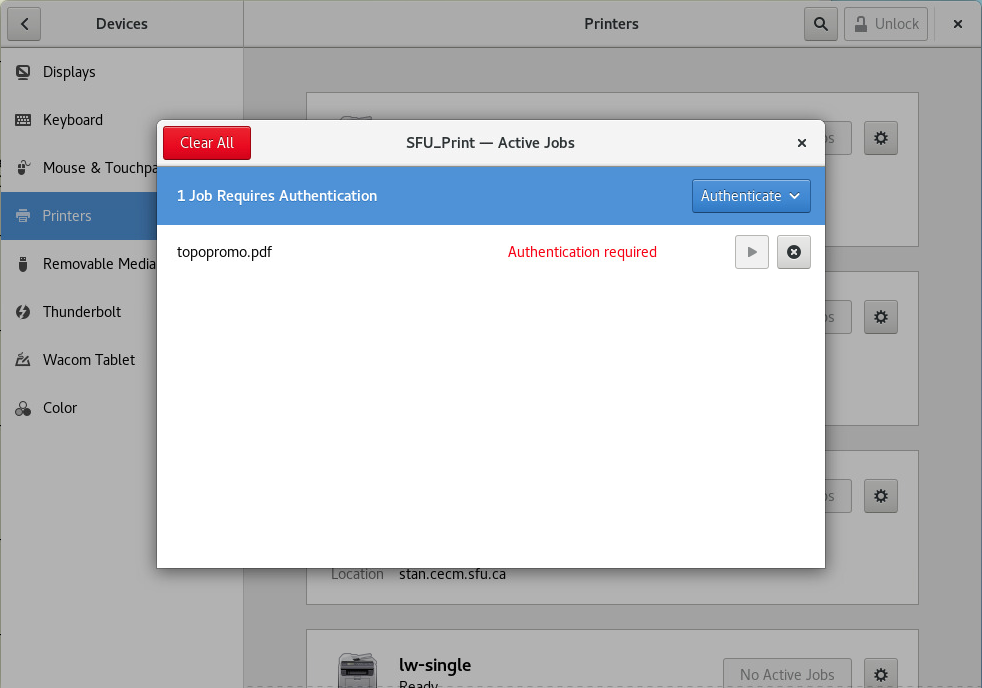The width and height of the screenshot is (982, 688).
Task: Expand the Authenticate dropdown
Action: coord(751,196)
